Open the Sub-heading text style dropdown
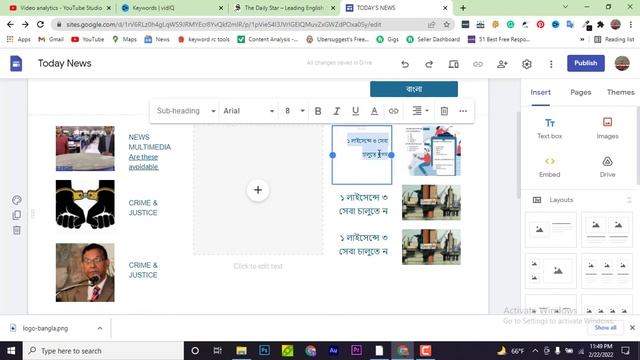 tap(186, 111)
